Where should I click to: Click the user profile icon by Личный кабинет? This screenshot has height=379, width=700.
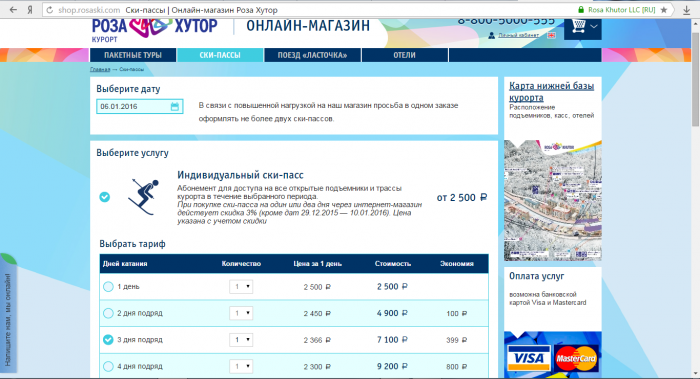(492, 35)
